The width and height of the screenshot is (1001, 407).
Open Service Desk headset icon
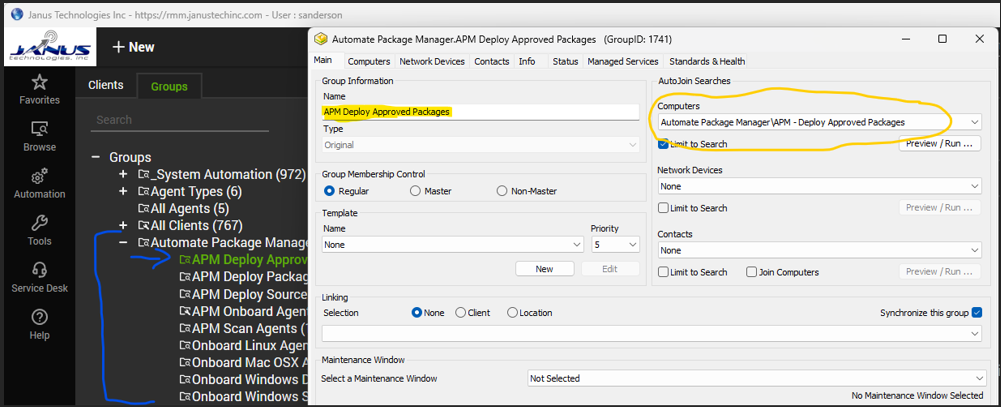39,270
